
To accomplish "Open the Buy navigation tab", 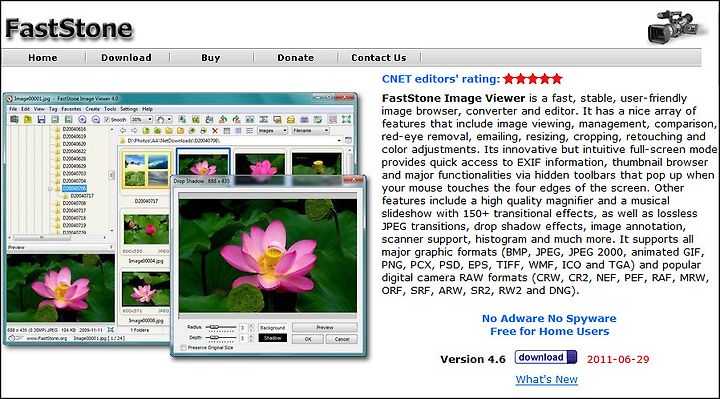I will 210,58.
